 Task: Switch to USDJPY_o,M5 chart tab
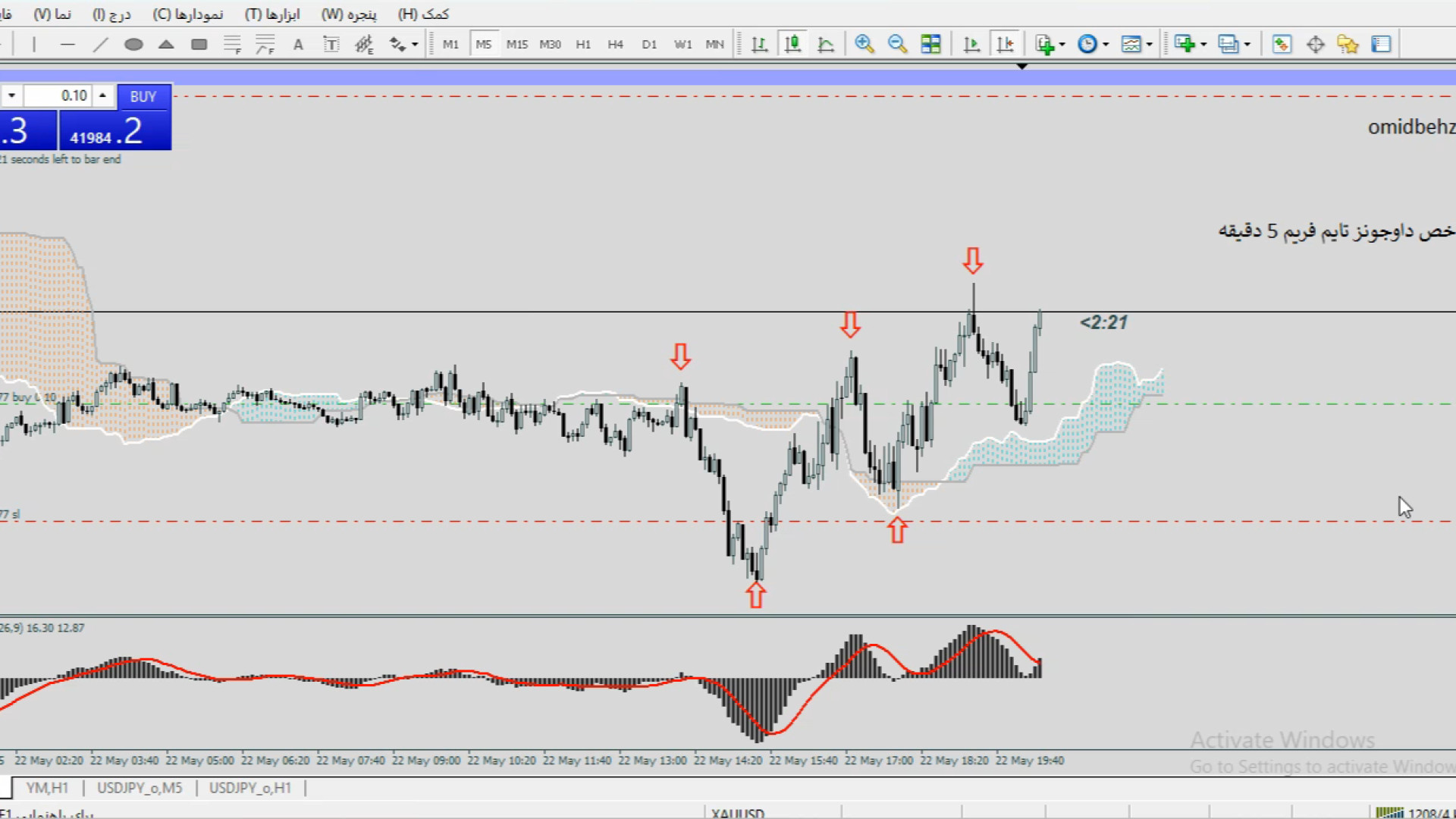pyautogui.click(x=140, y=788)
